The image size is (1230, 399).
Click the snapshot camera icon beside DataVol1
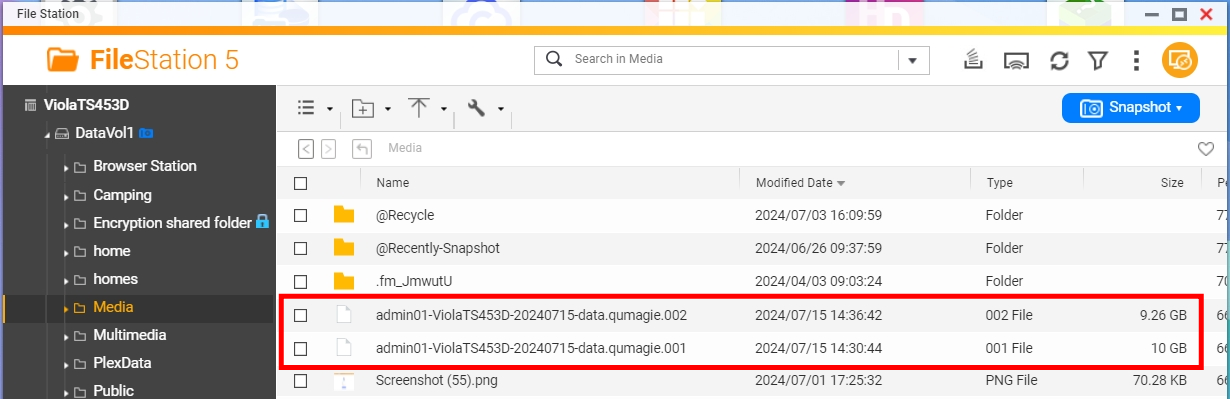pyautogui.click(x=147, y=133)
